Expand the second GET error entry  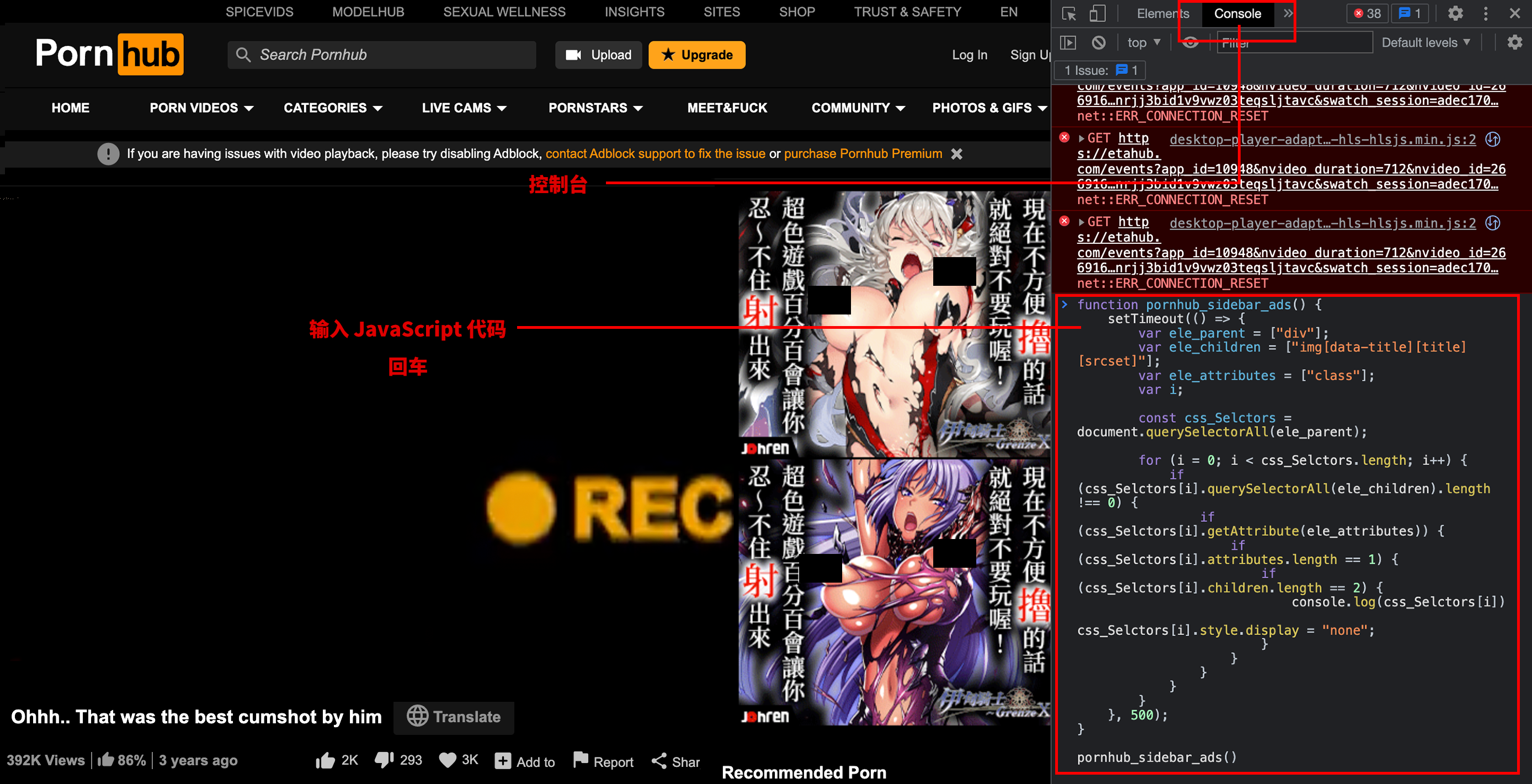click(1081, 138)
